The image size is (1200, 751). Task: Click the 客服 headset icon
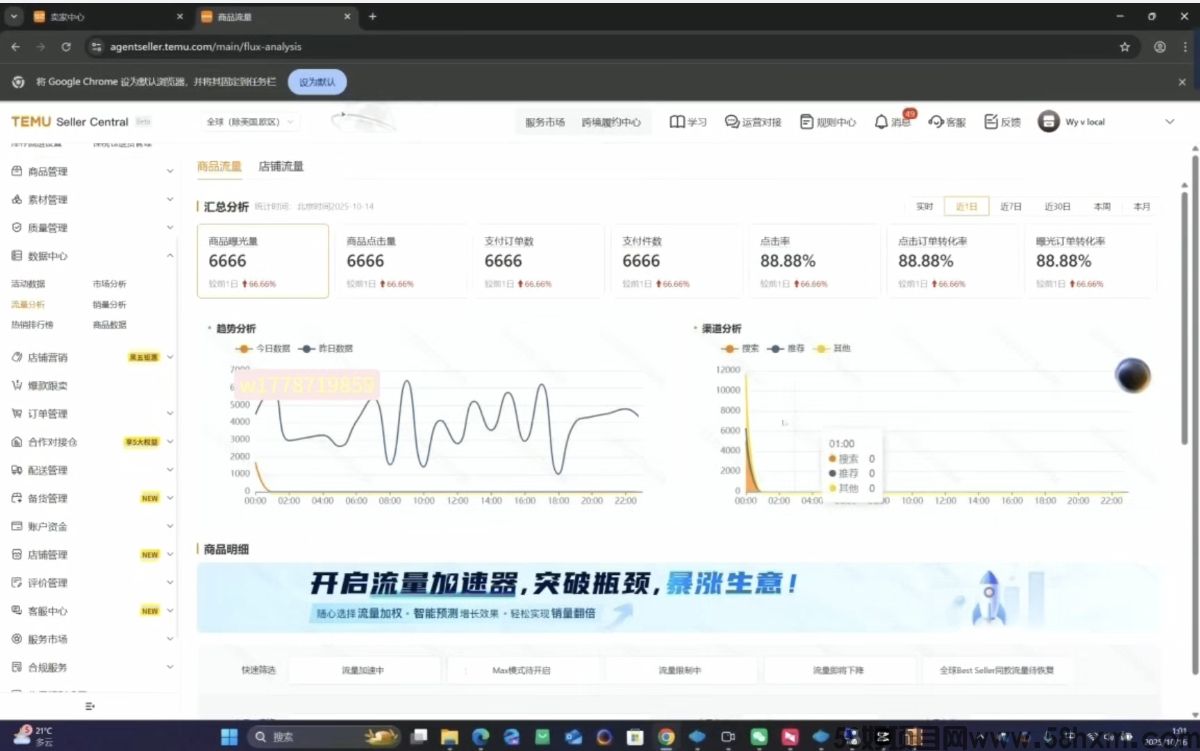tap(936, 121)
